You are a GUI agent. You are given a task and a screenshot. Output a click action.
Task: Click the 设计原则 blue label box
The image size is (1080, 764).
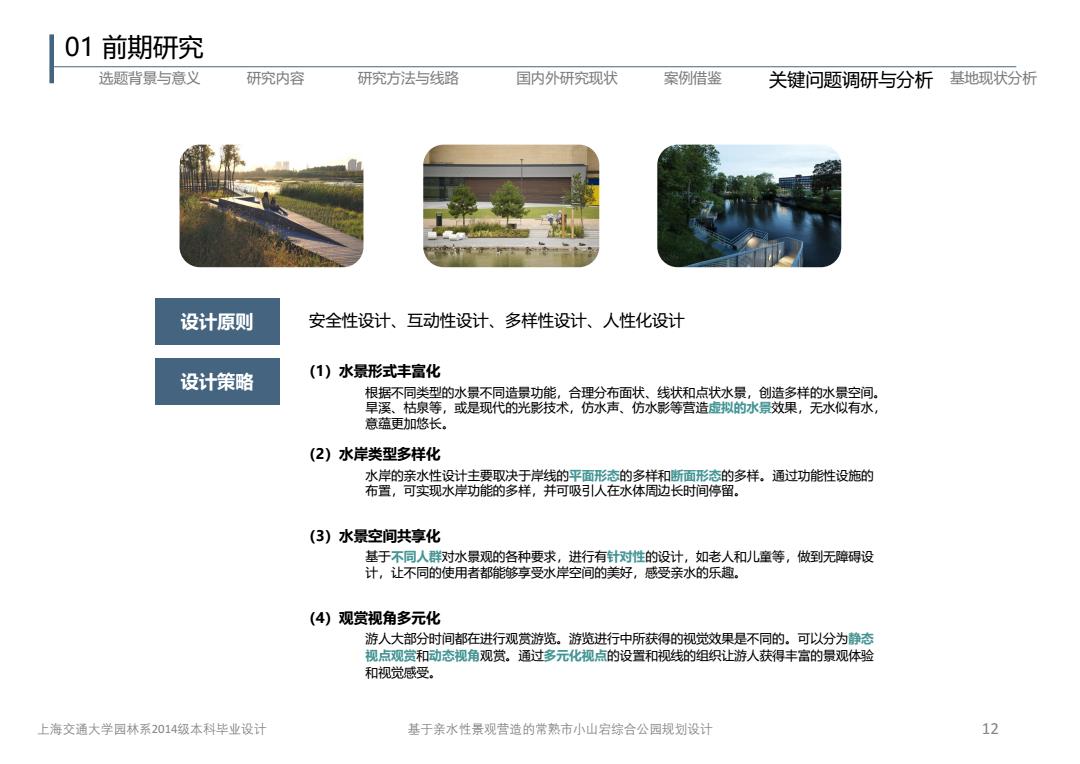(x=217, y=321)
